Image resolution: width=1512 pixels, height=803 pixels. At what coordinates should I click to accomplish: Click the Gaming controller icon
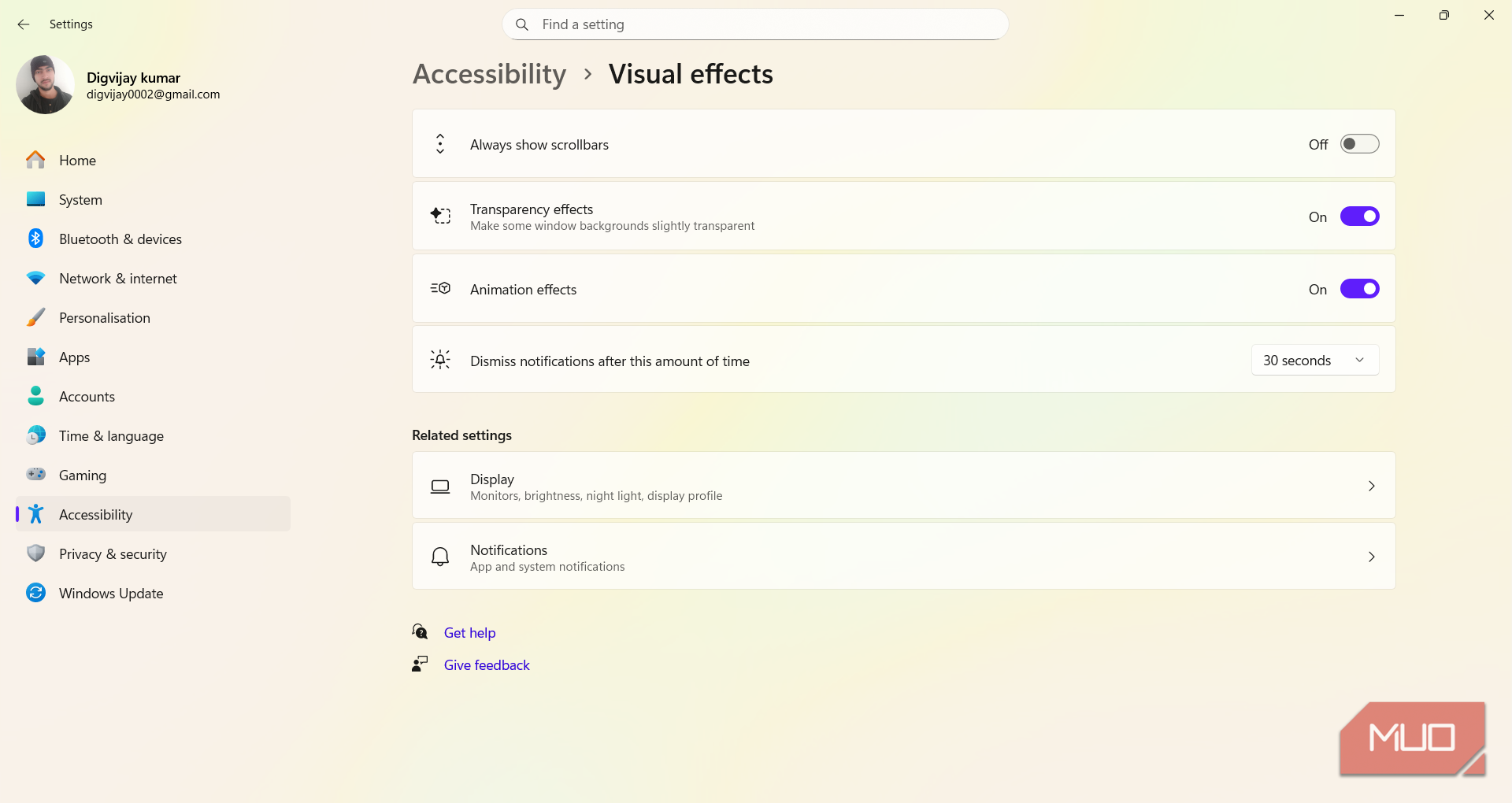click(35, 474)
